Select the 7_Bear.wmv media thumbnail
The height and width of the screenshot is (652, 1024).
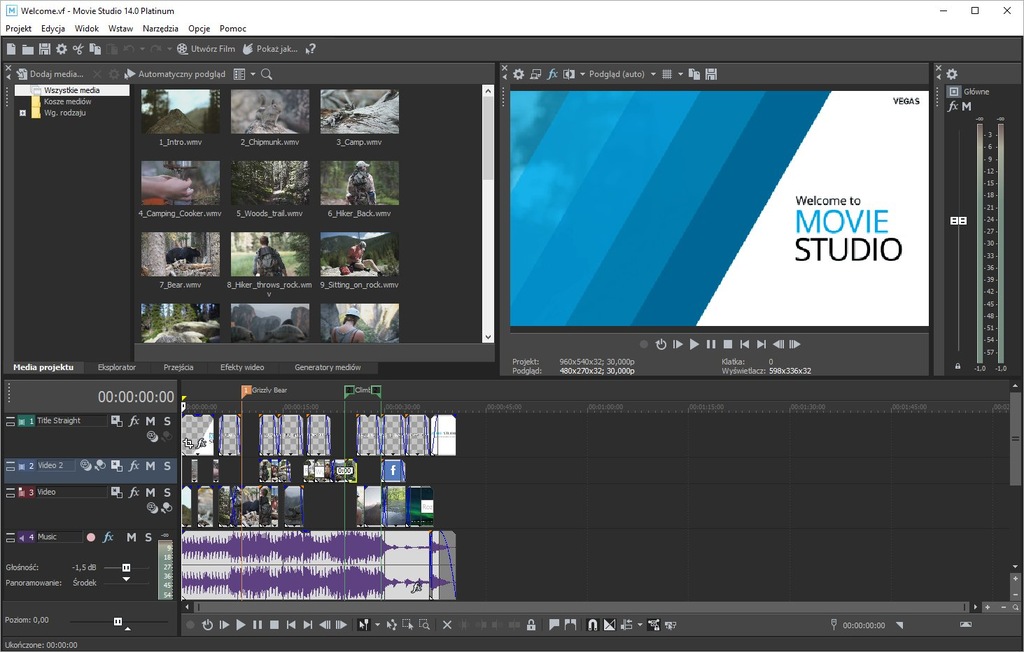(180, 255)
